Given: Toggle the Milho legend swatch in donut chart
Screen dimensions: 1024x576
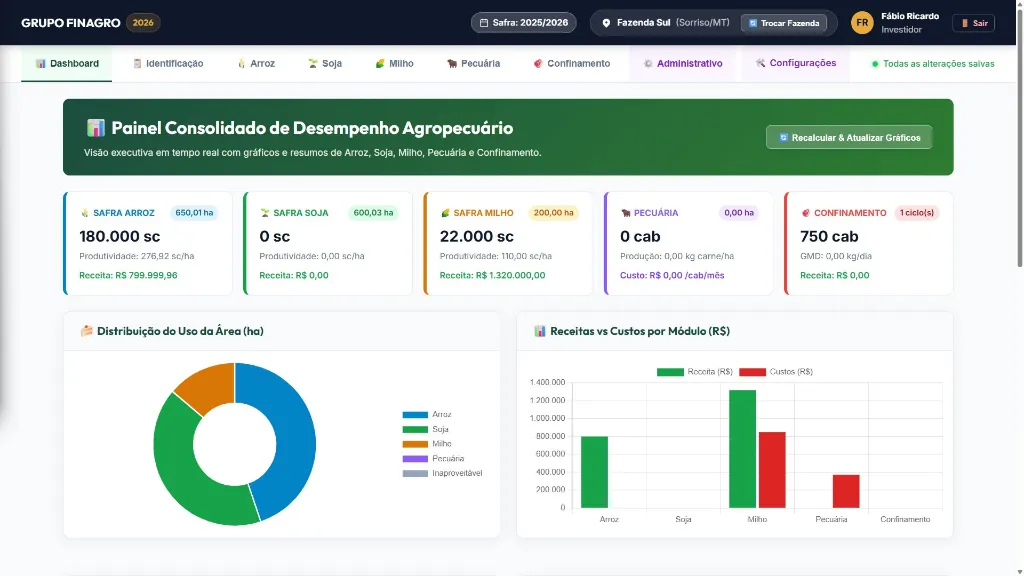Looking at the screenshot, I should click(x=415, y=444).
